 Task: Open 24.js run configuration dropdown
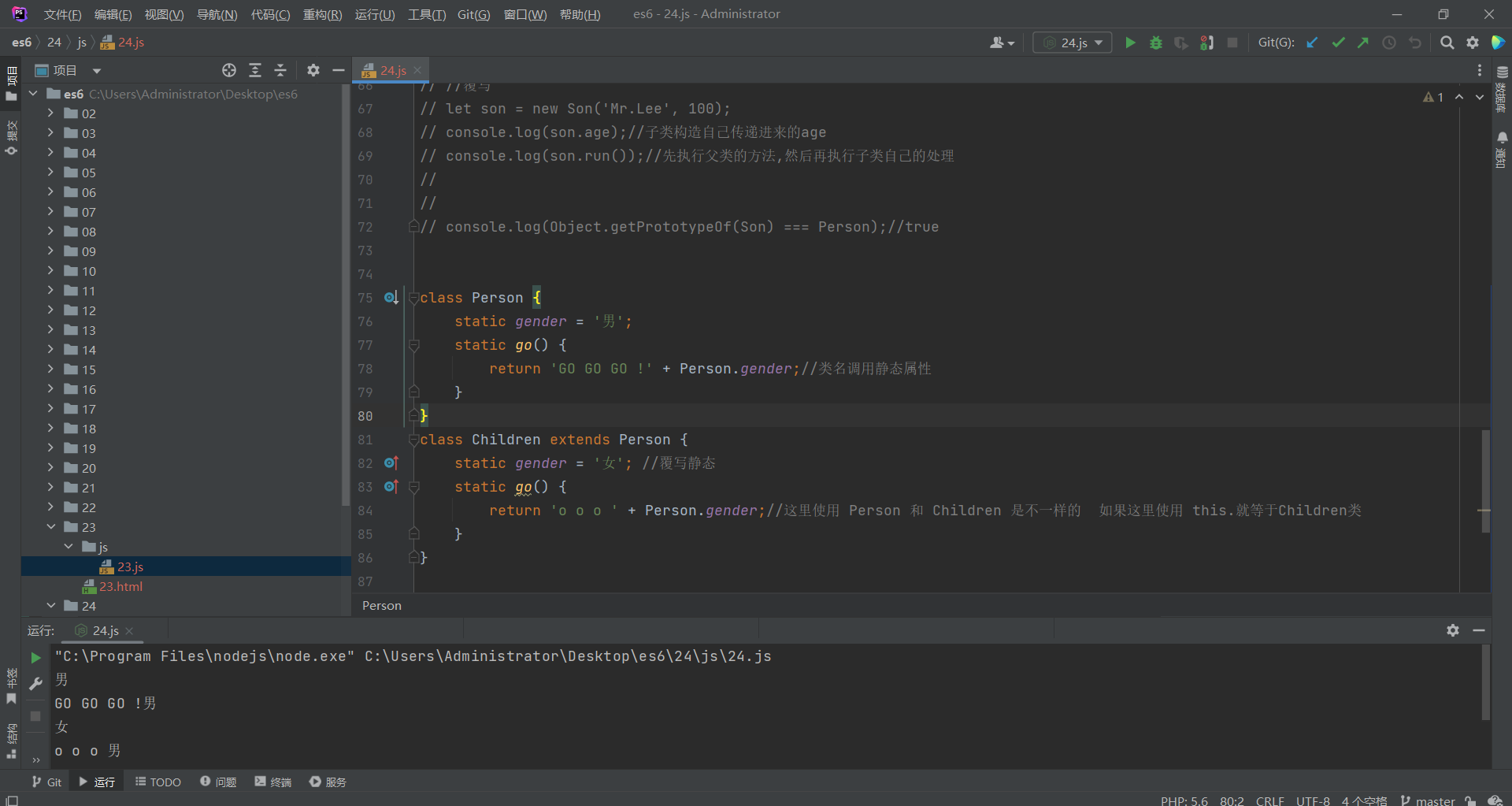click(1073, 43)
